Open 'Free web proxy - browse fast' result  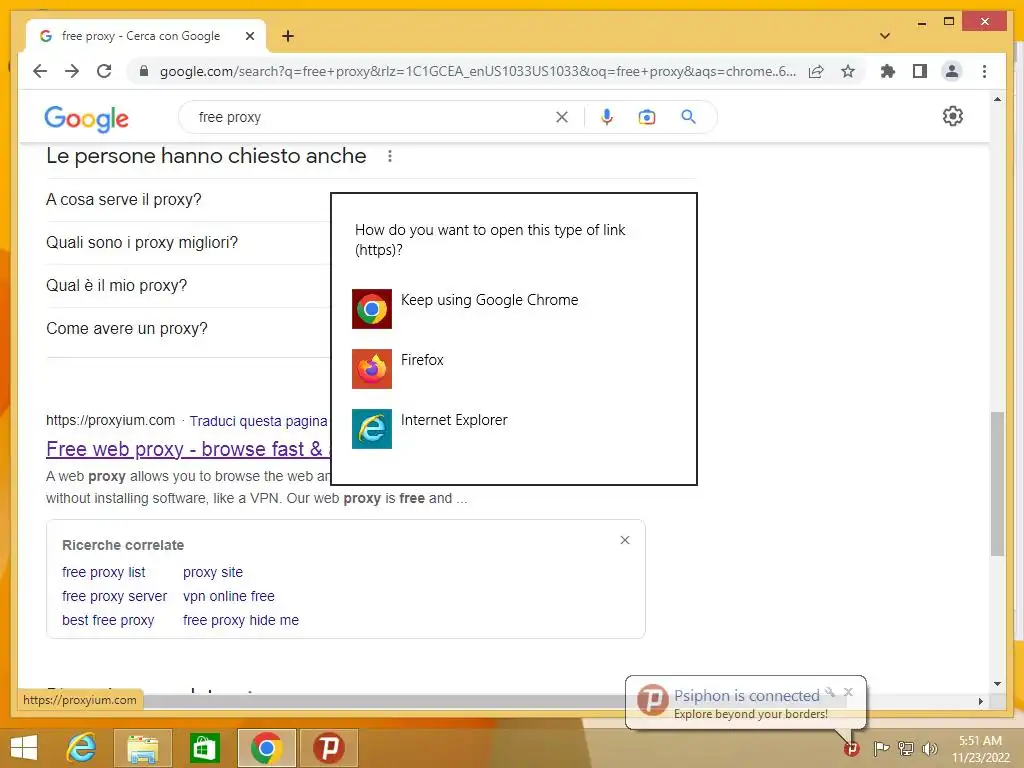(x=188, y=449)
